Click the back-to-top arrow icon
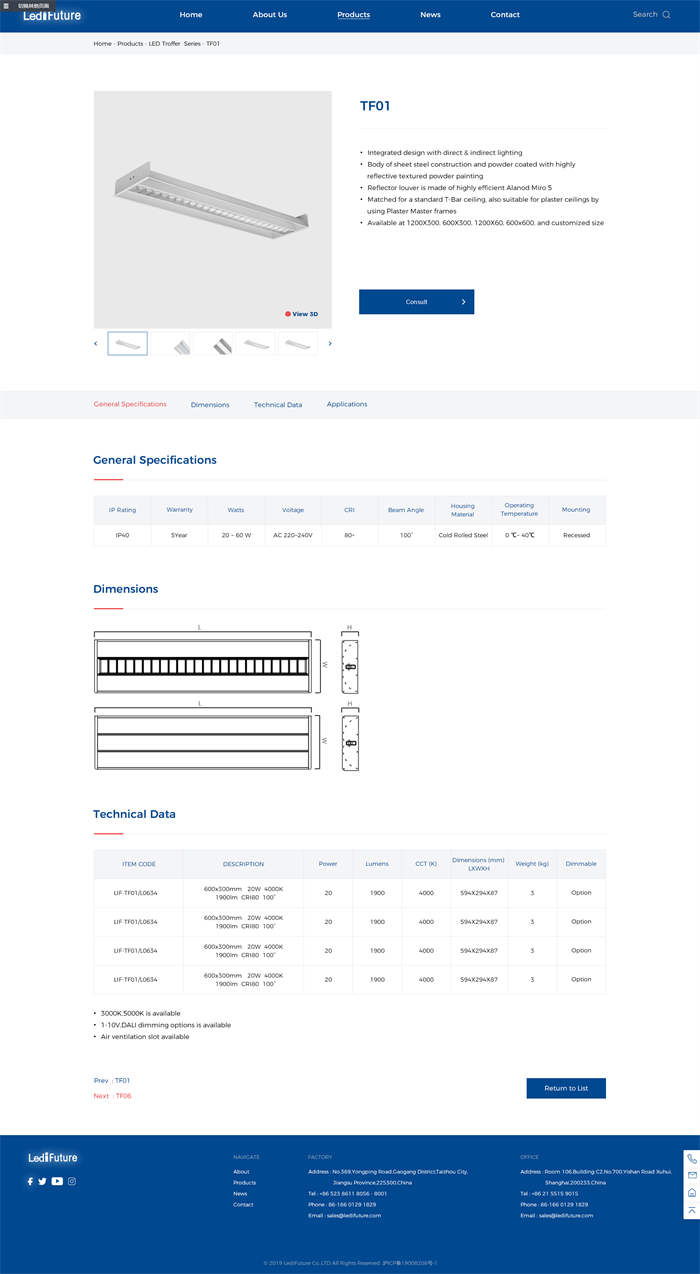Screen dimensions: 700x1274 click(692, 1210)
